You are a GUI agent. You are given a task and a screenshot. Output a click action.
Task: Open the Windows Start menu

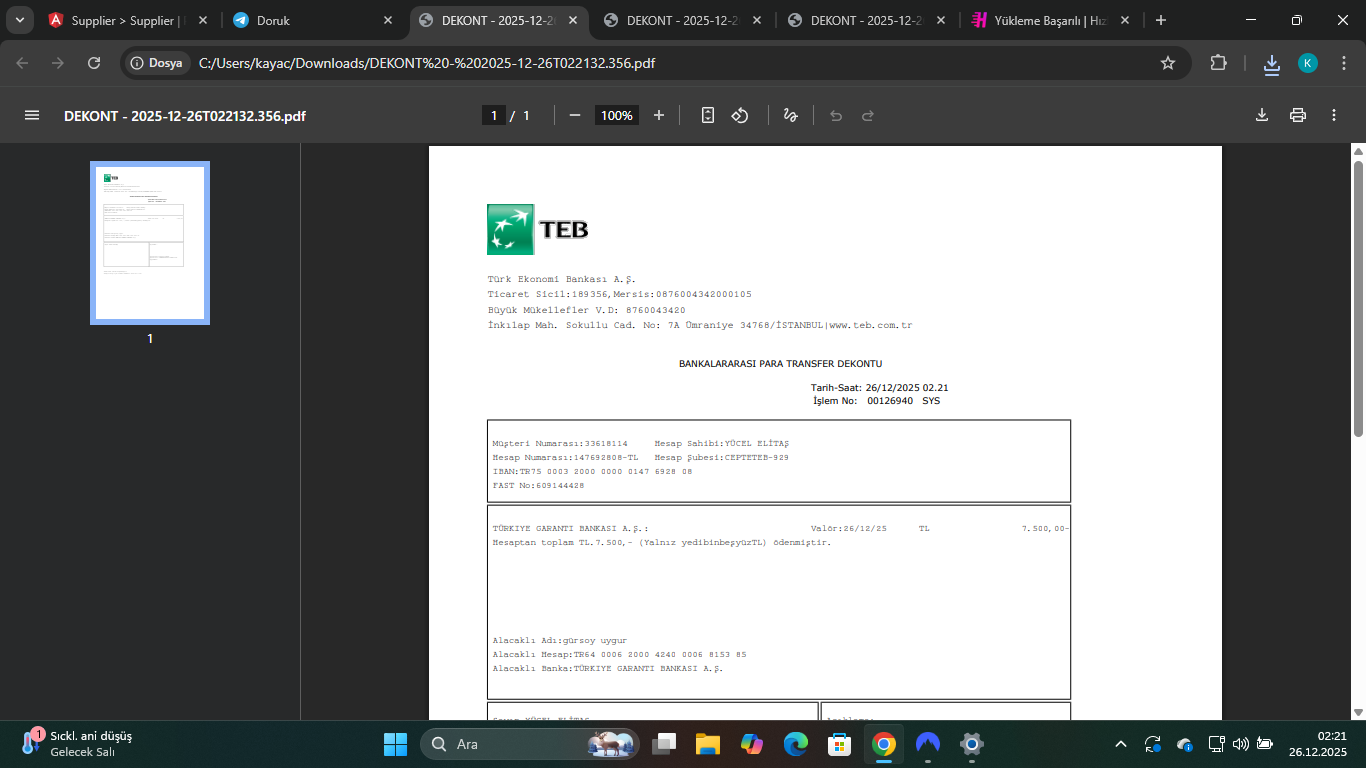[396, 744]
